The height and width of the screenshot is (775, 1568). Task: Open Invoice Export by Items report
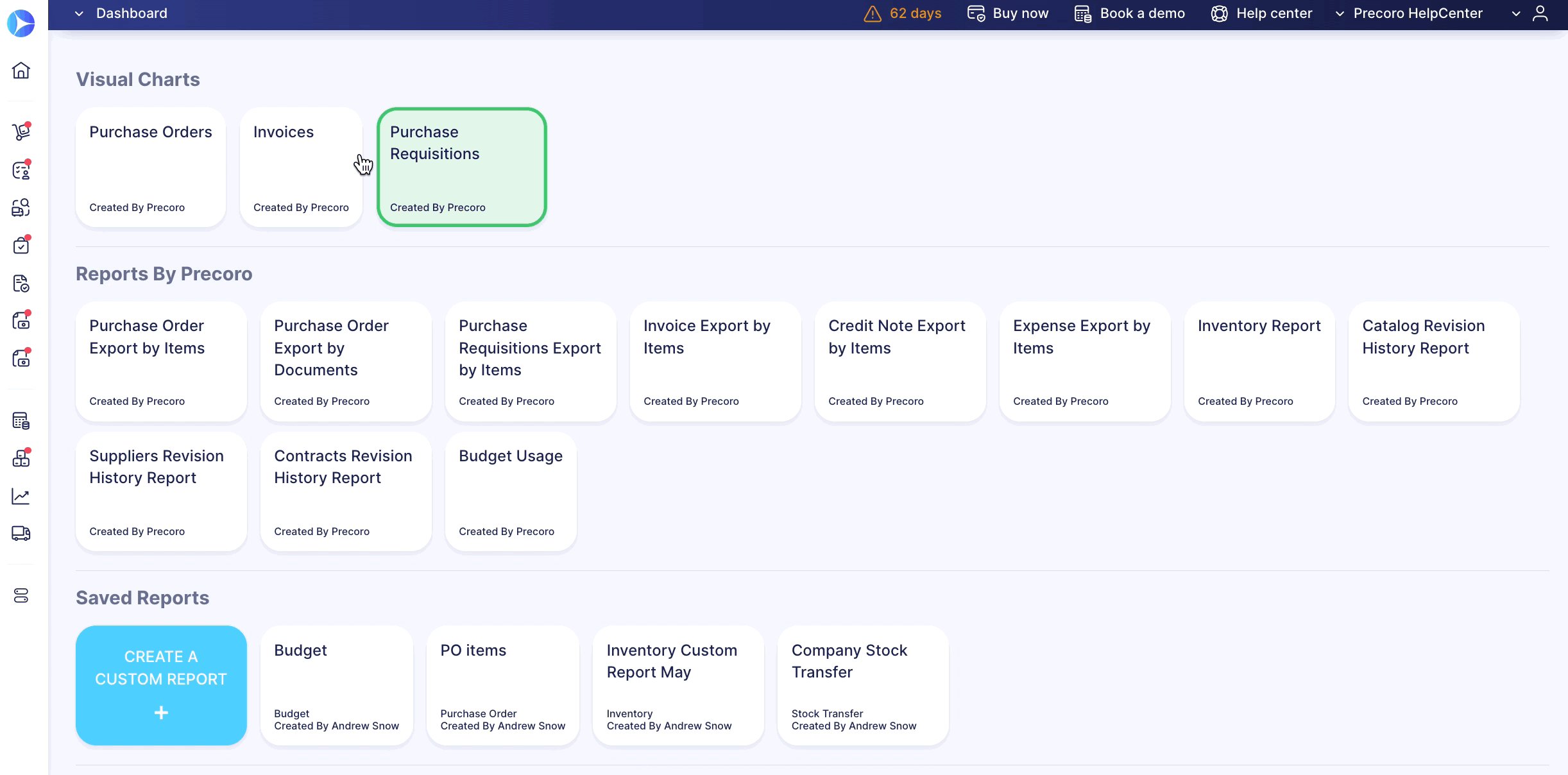715,362
